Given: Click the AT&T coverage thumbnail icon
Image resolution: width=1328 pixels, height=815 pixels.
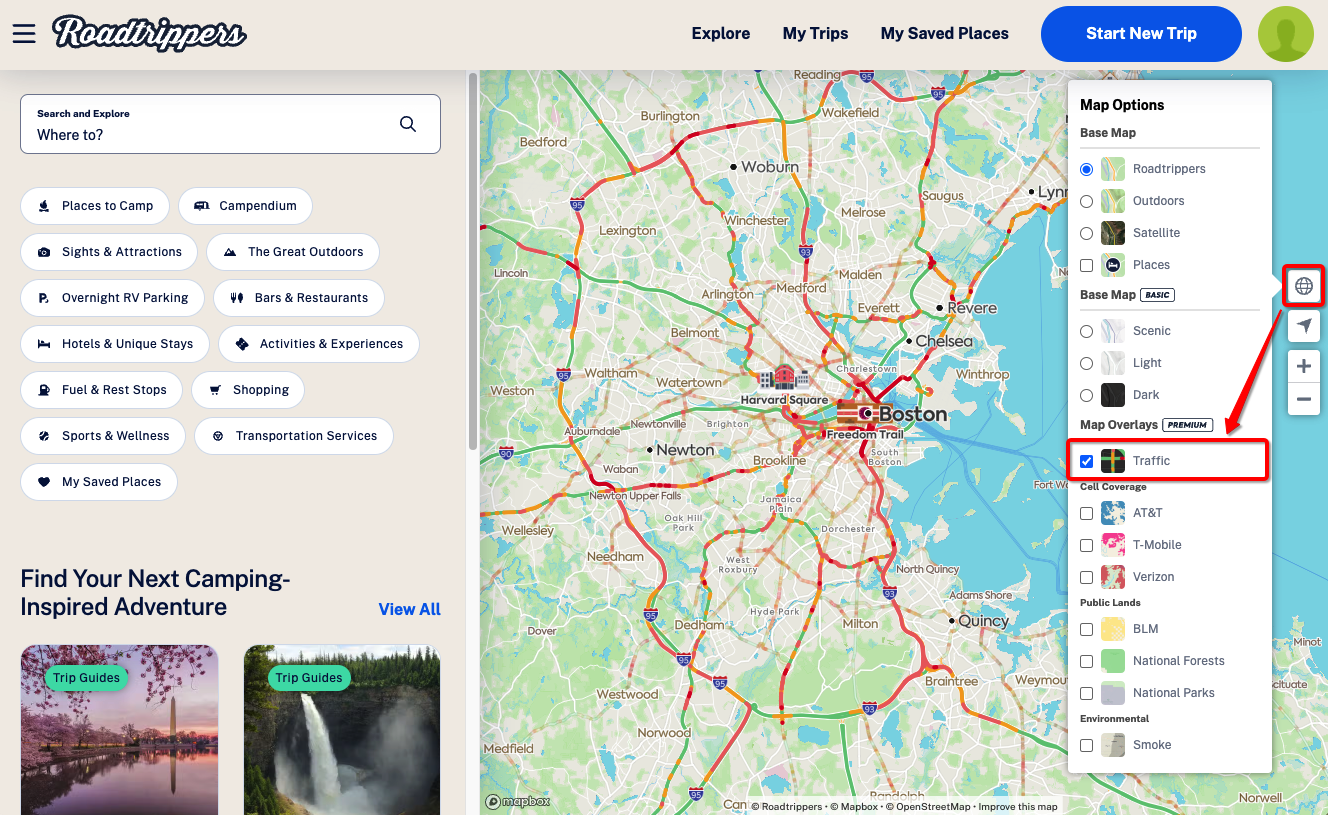Looking at the screenshot, I should point(1113,513).
